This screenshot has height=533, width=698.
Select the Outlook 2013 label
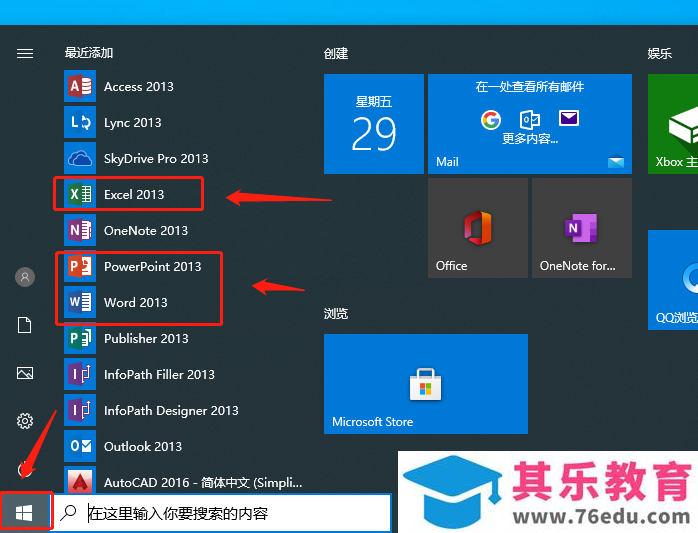[x=143, y=447]
